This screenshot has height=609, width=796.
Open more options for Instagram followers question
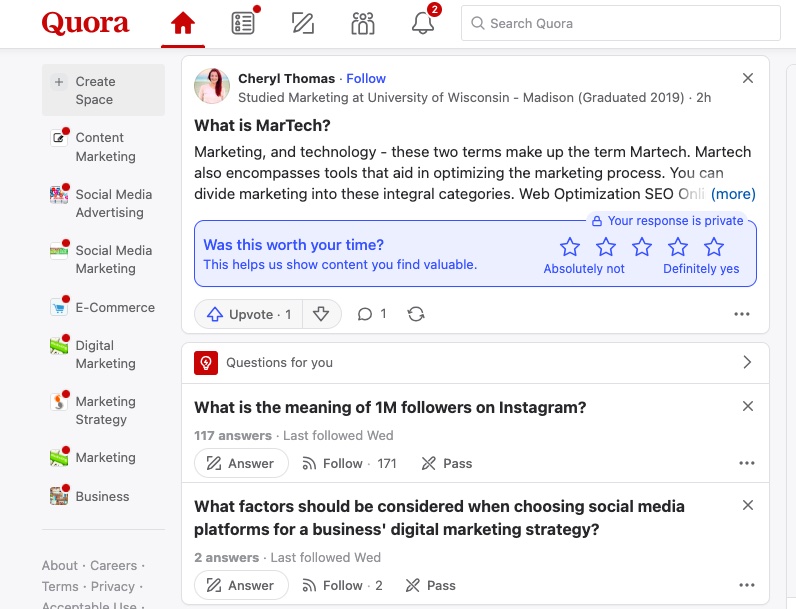(747, 463)
